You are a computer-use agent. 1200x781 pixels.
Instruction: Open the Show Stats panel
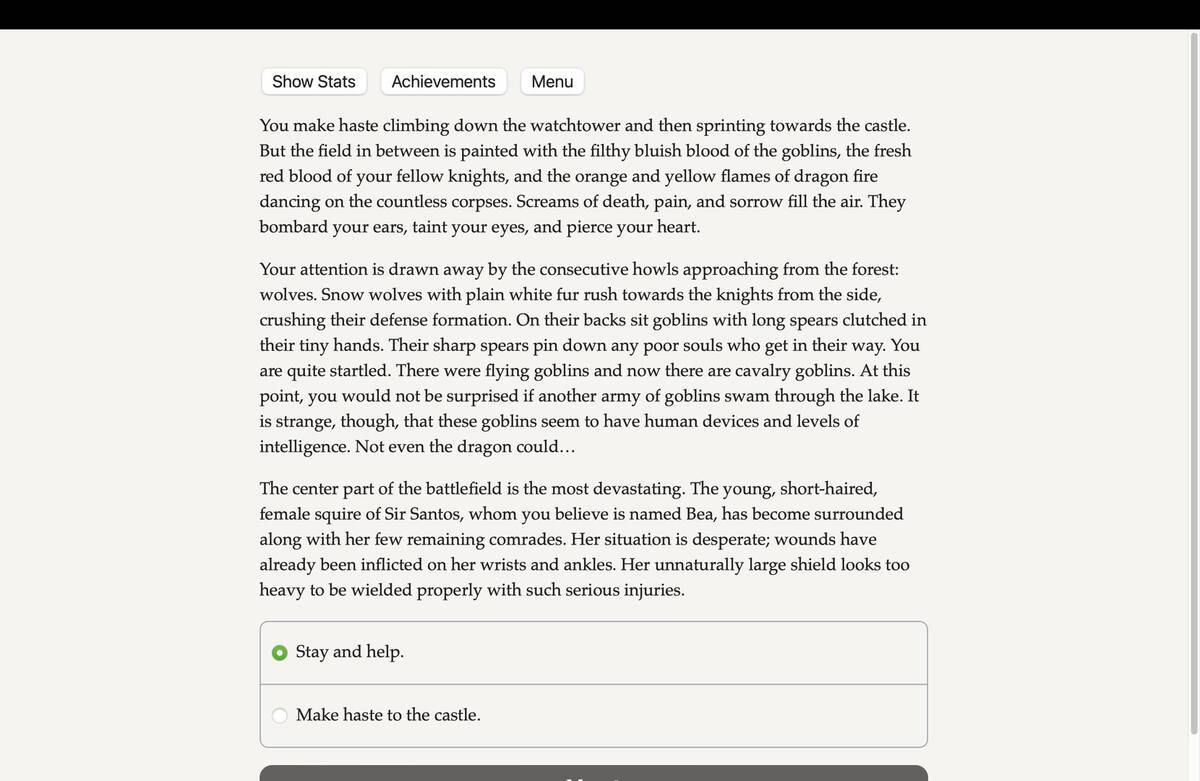click(x=314, y=82)
